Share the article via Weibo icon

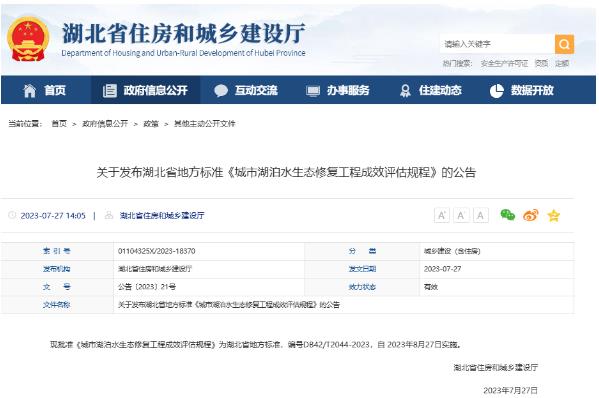(531, 215)
